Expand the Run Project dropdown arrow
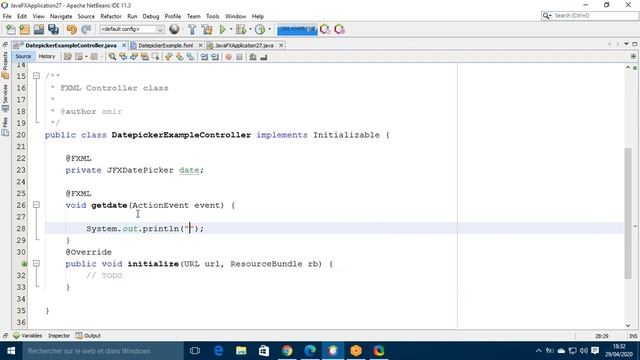Screen dimensions: 640x360 (231, 29)
